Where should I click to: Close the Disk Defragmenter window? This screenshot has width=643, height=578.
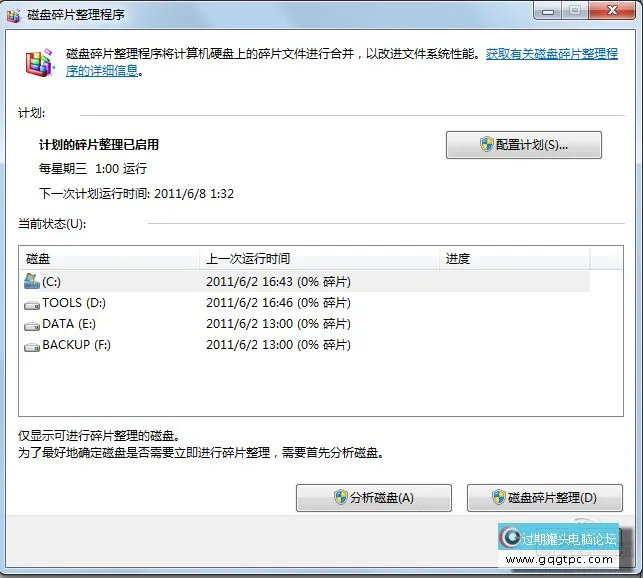pyautogui.click(x=612, y=10)
